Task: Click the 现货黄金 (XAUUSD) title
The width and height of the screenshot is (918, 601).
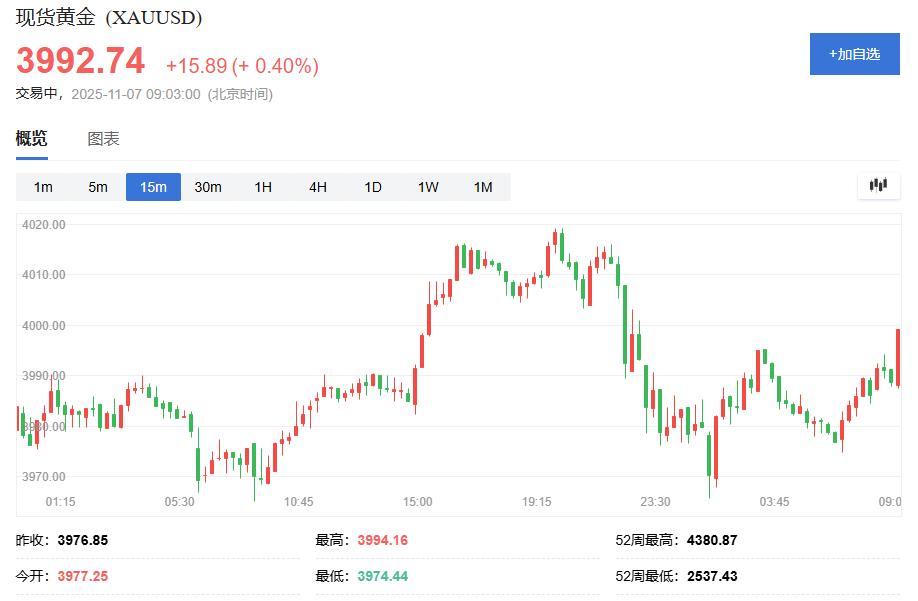Action: [x=108, y=17]
